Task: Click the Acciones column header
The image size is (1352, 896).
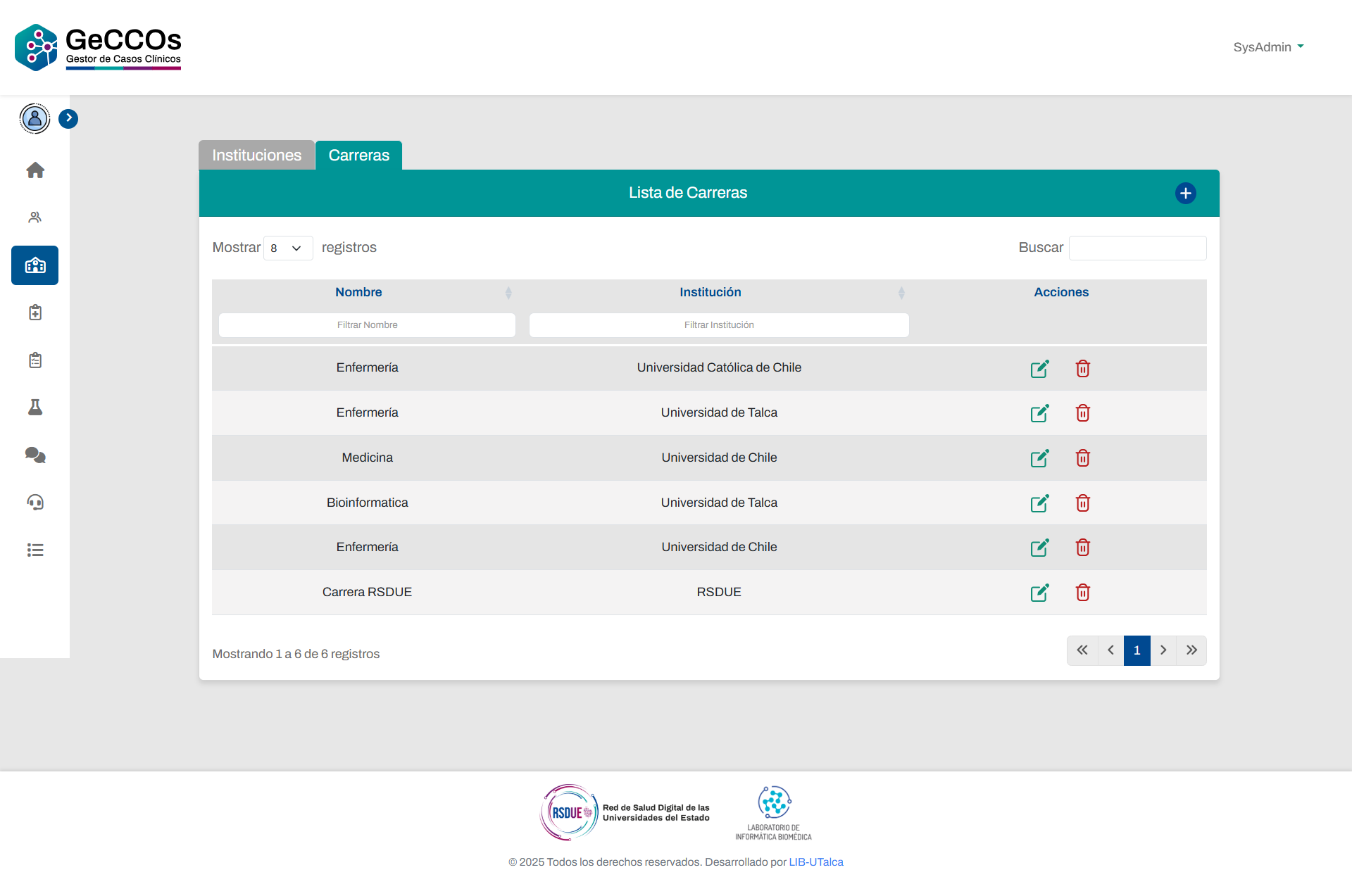Action: tap(1061, 292)
